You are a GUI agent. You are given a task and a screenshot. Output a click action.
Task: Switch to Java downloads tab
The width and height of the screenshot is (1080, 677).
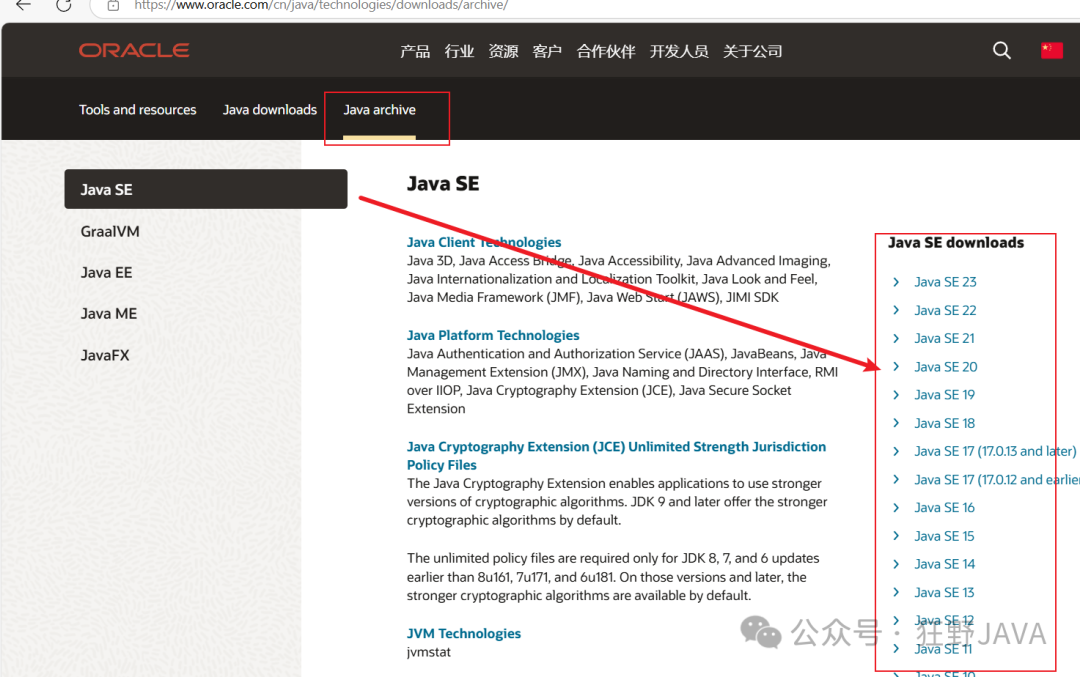[x=269, y=110]
